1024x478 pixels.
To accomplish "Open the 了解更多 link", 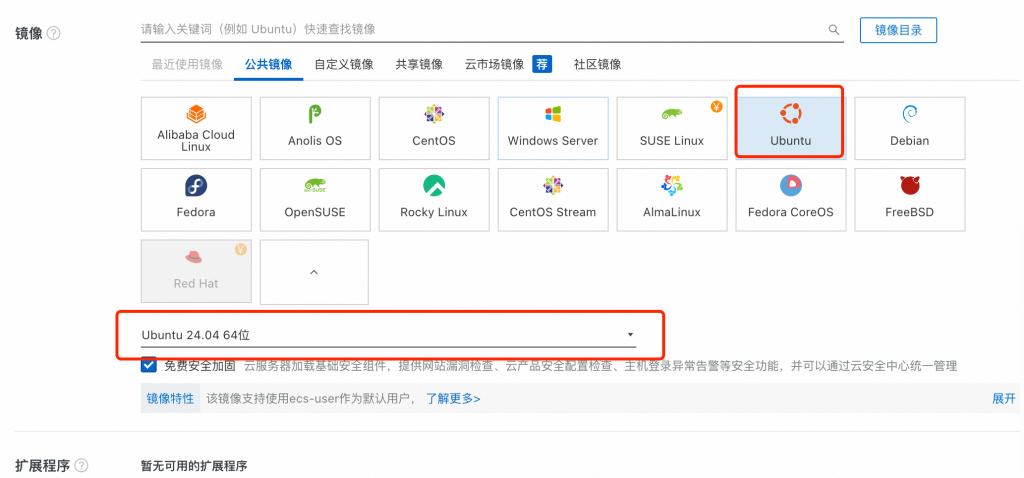I will (453, 398).
